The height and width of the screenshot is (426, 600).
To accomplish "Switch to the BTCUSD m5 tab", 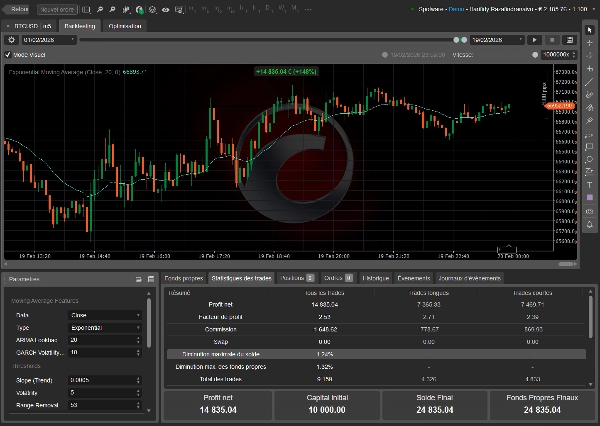I will (29, 26).
